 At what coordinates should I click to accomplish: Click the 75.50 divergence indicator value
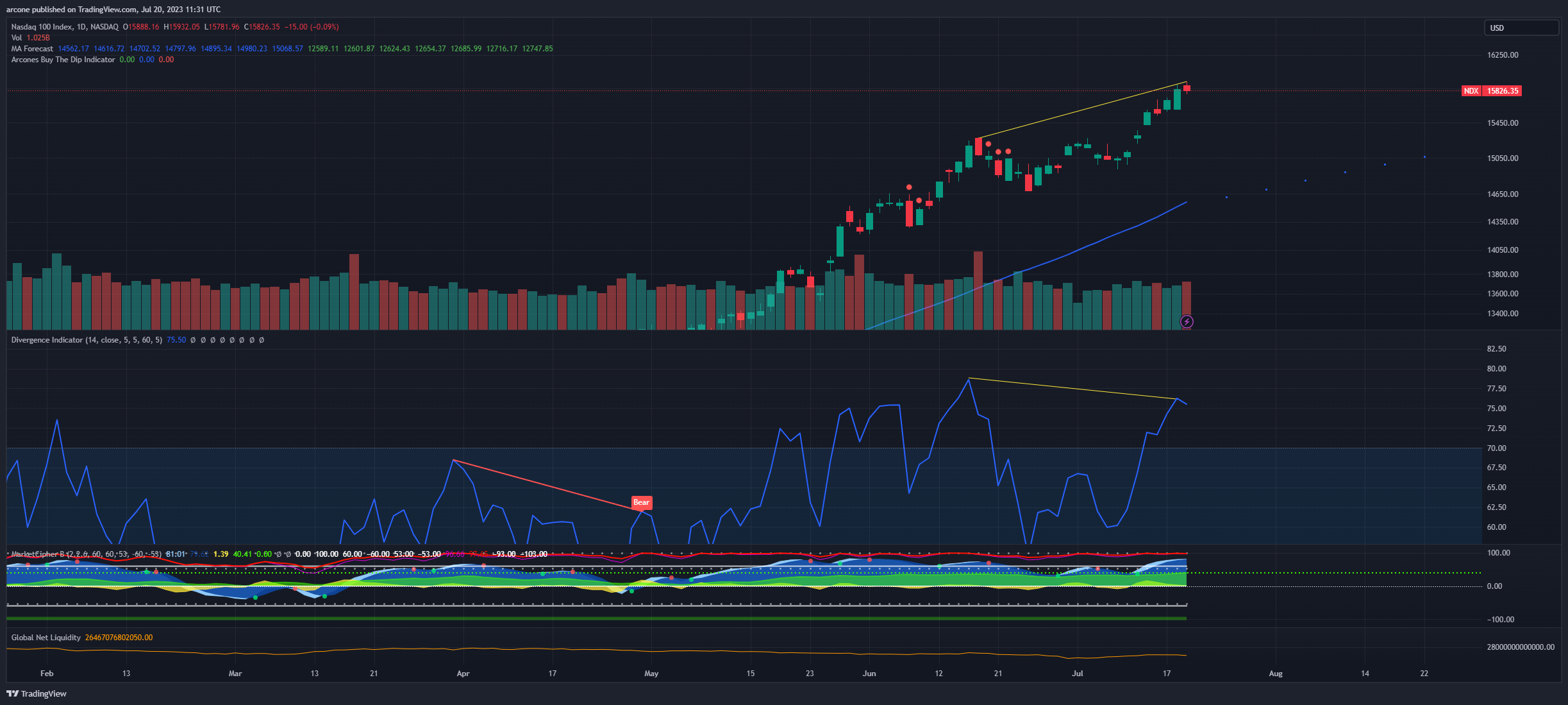click(x=176, y=340)
